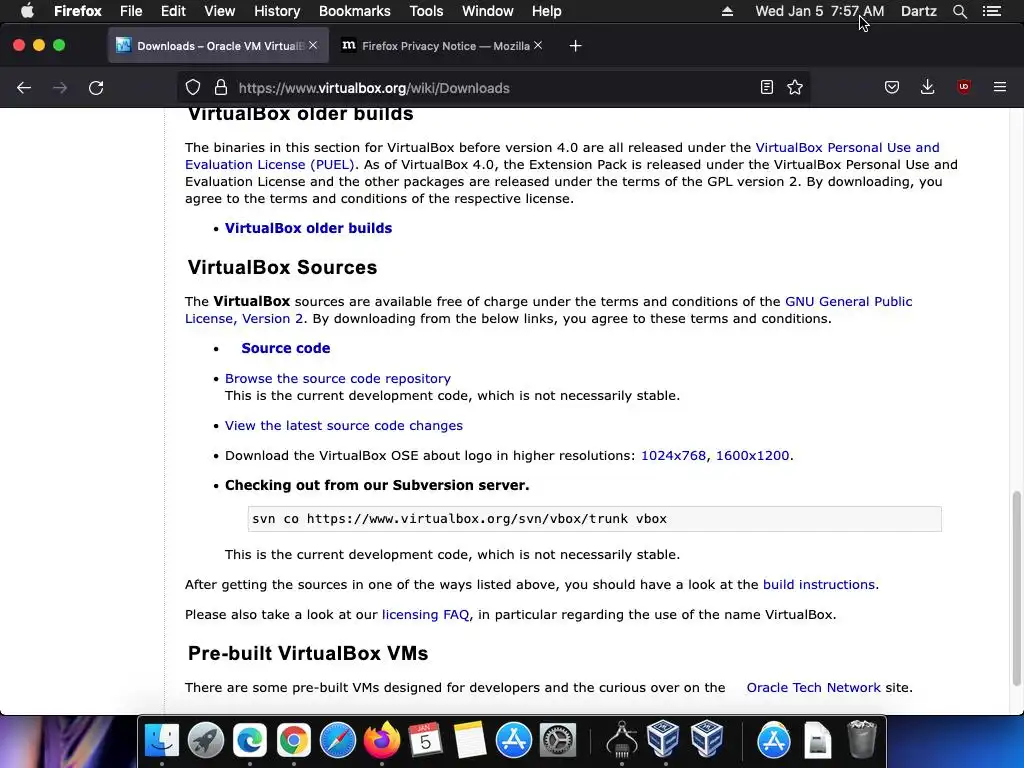Open the View menu

click(219, 11)
